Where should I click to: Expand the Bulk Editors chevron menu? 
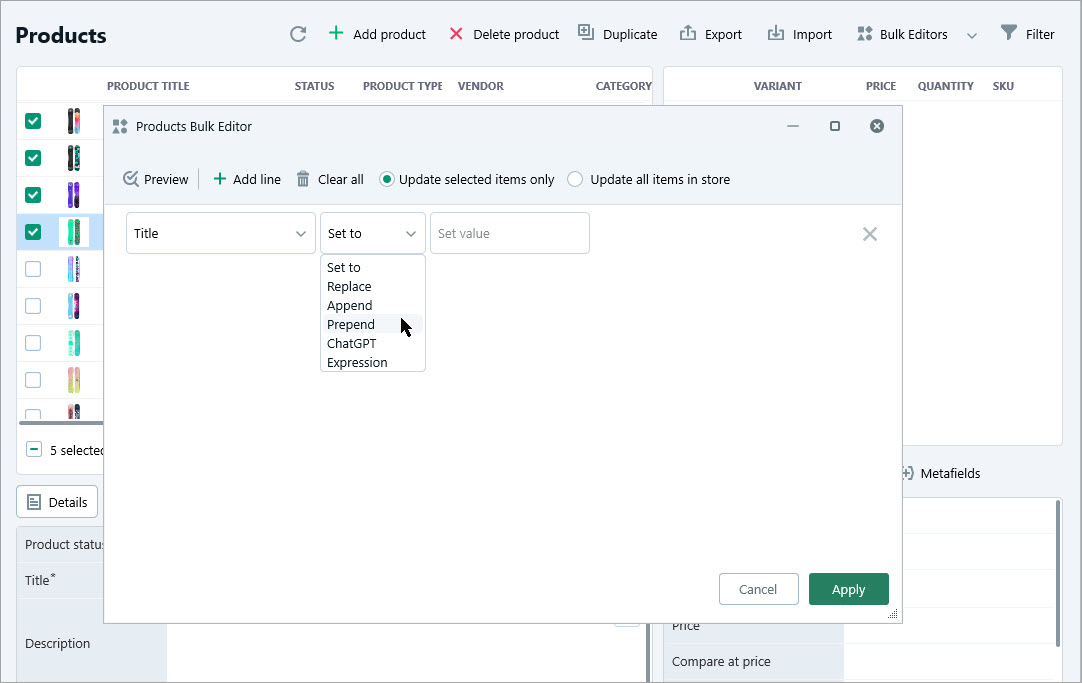point(972,36)
